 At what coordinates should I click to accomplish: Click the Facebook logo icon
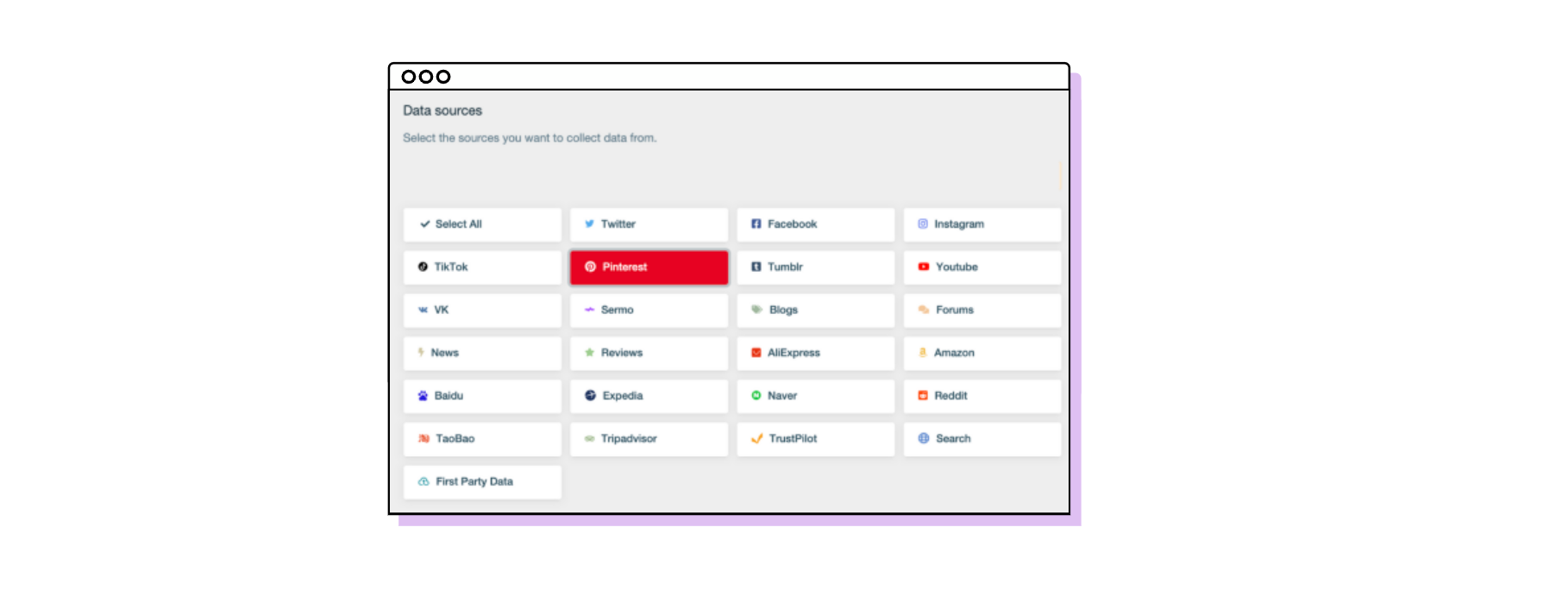click(756, 224)
